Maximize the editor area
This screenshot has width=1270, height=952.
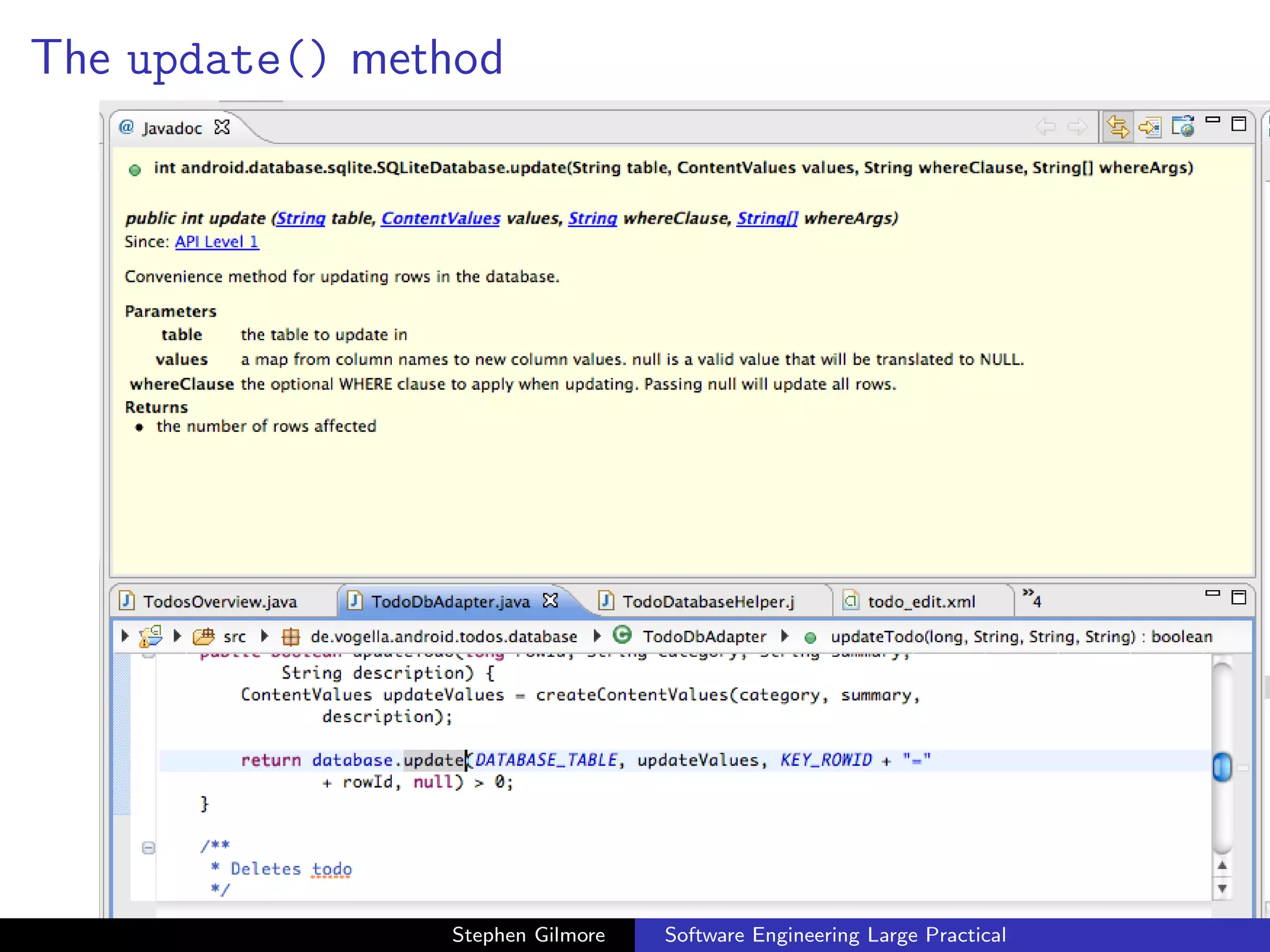coord(1238,597)
